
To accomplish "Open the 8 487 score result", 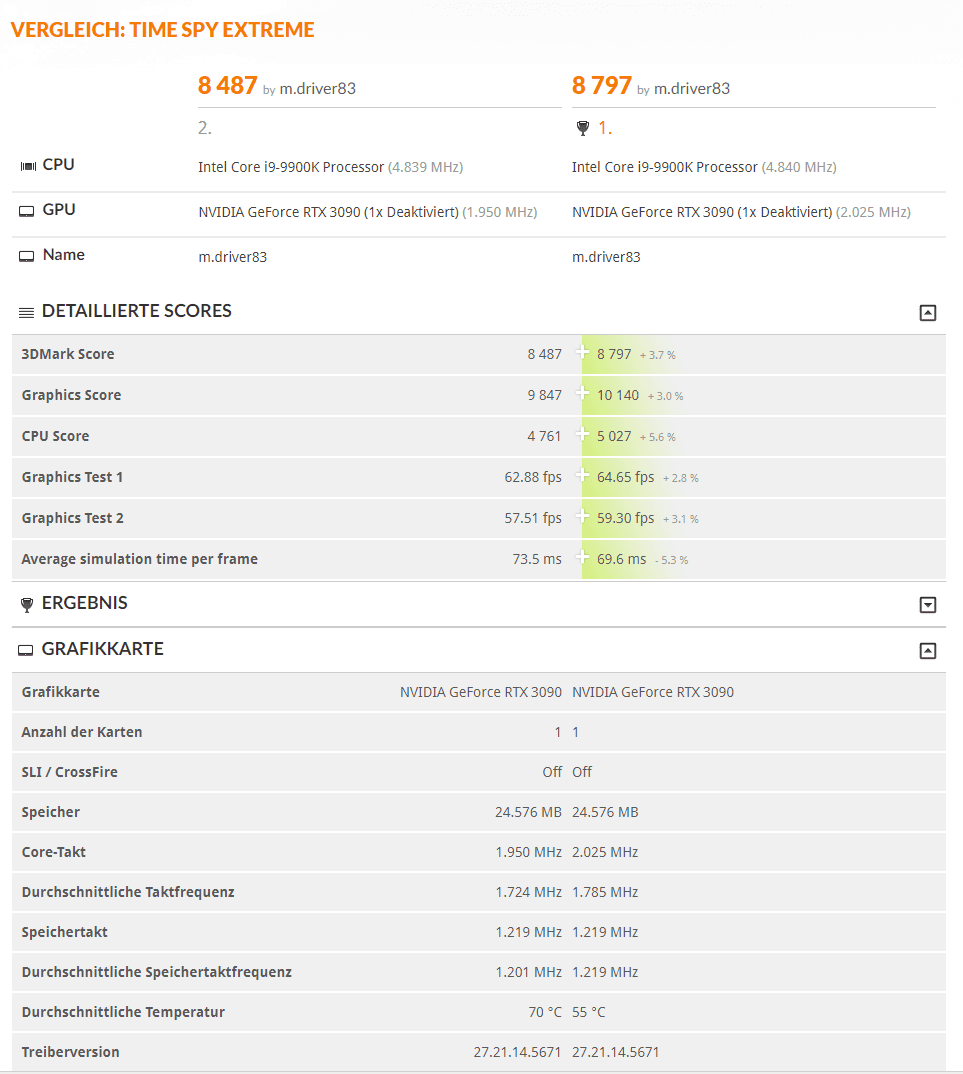I will 227,86.
